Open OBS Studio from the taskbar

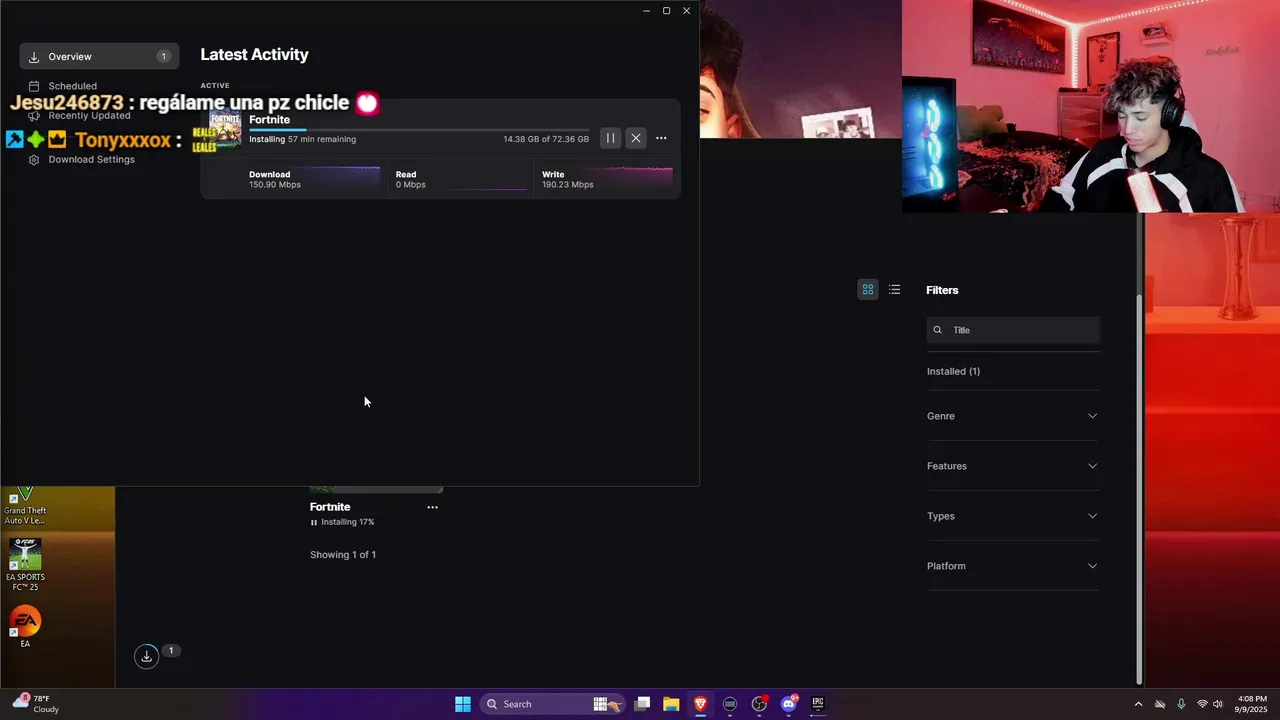[x=759, y=704]
